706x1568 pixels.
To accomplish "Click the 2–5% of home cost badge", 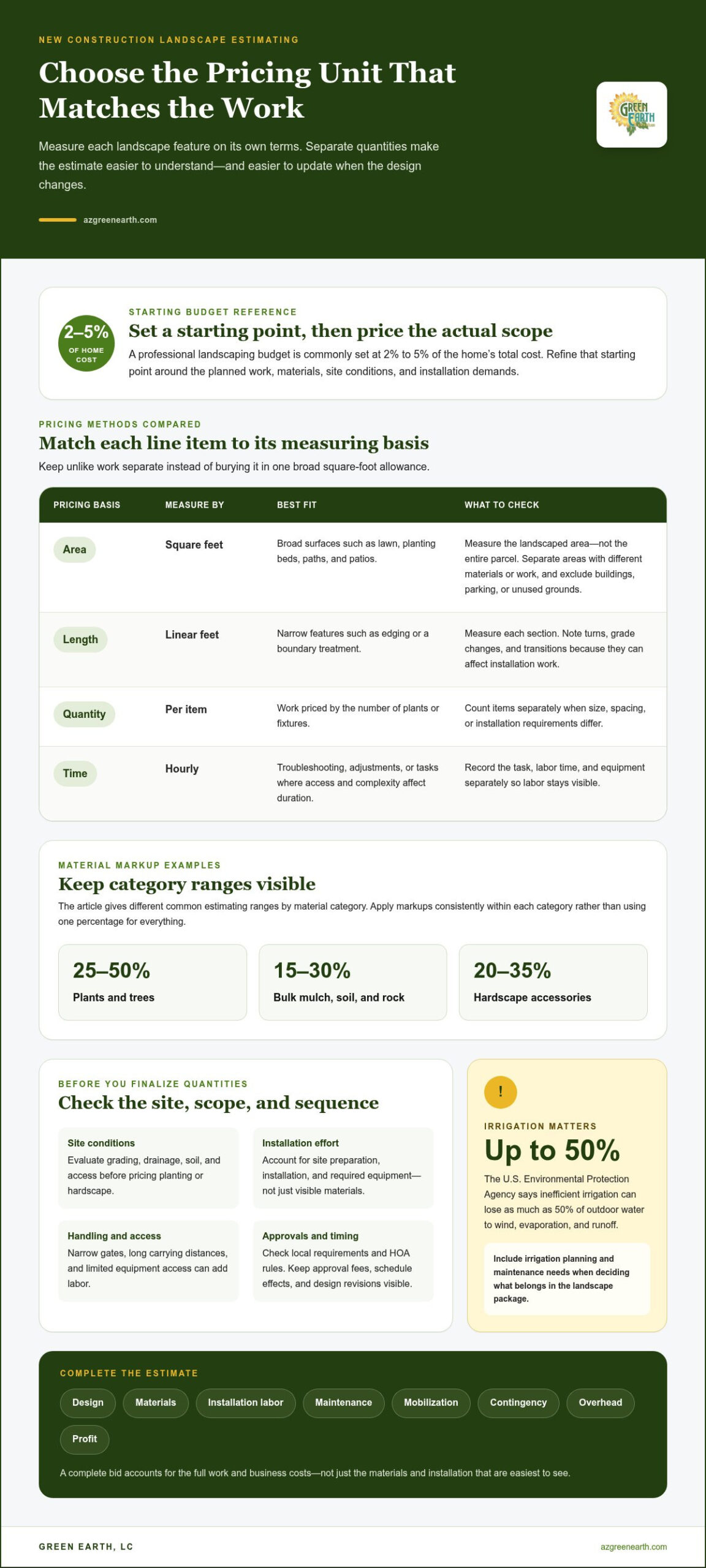I will point(86,343).
